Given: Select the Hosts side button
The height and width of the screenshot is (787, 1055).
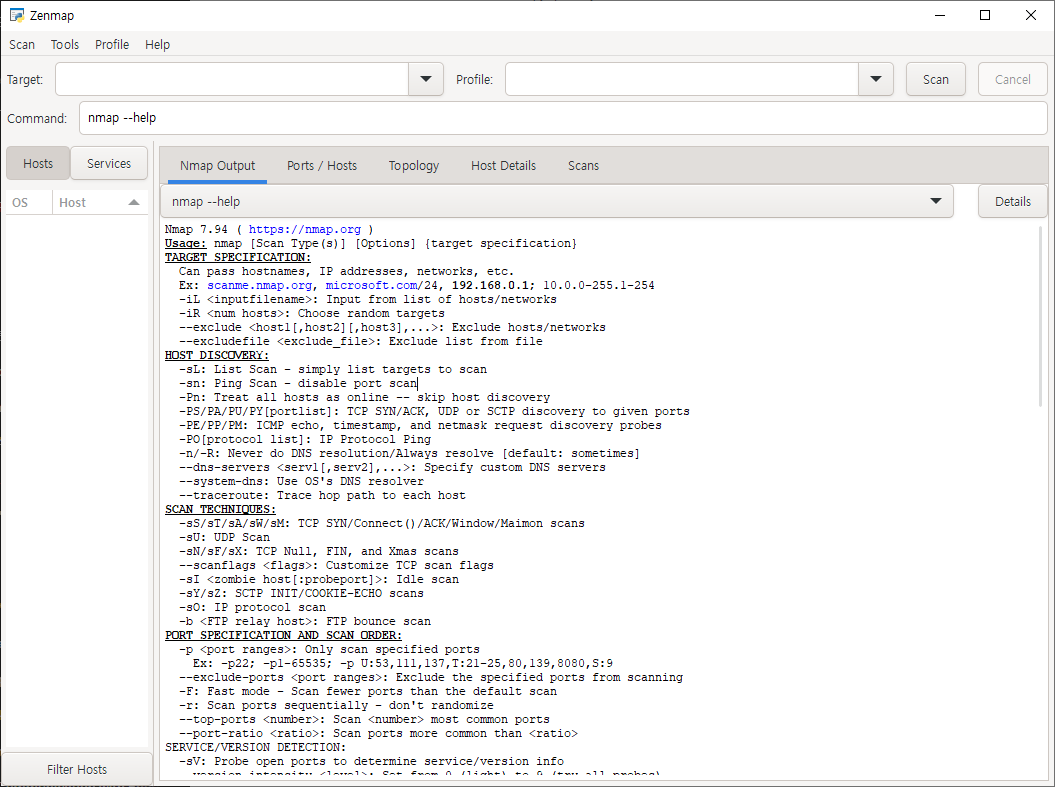Looking at the screenshot, I should [x=38, y=163].
